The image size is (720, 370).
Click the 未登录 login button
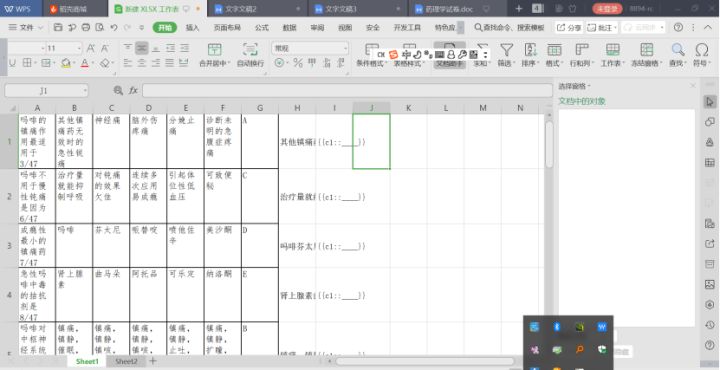pyautogui.click(x=608, y=9)
